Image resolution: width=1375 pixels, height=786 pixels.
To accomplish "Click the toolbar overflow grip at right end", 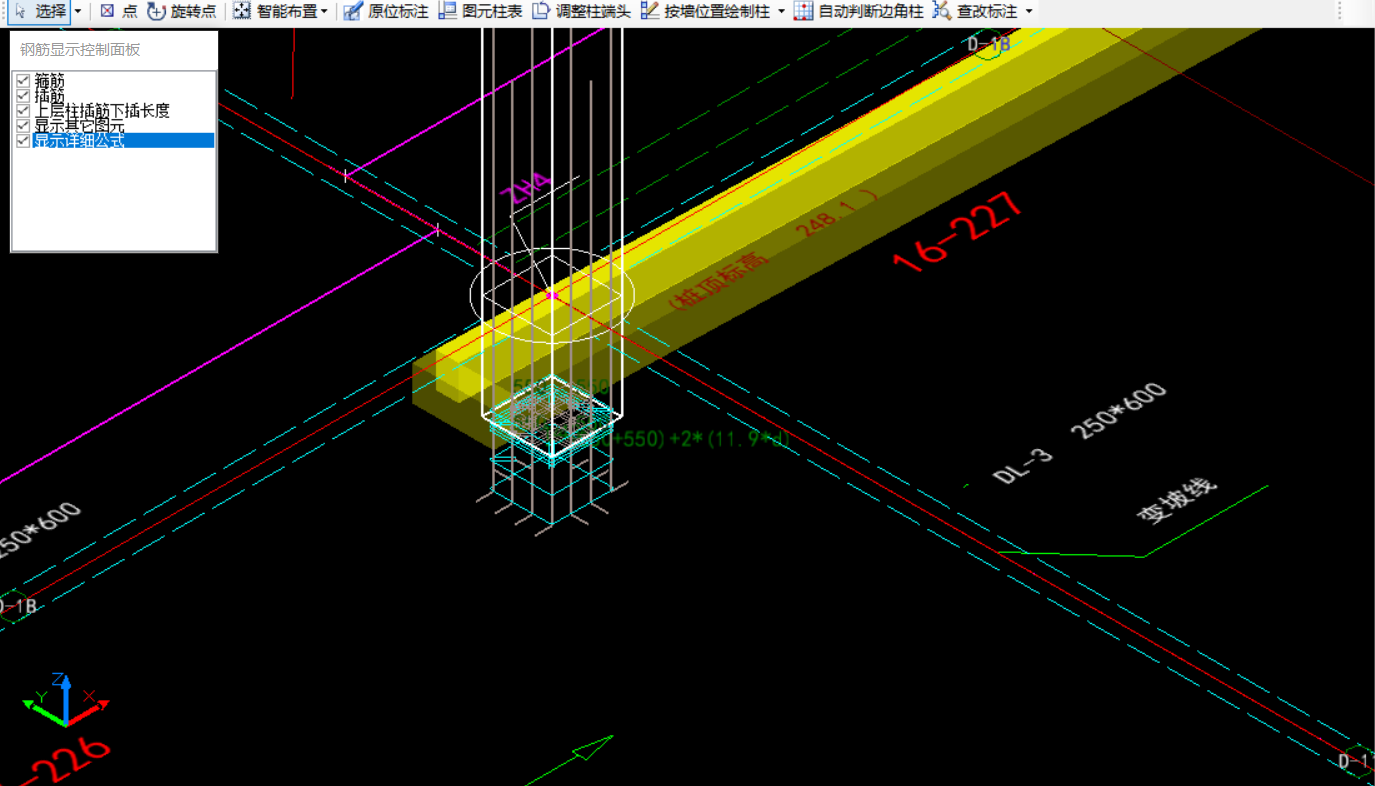I will click(x=1340, y=11).
